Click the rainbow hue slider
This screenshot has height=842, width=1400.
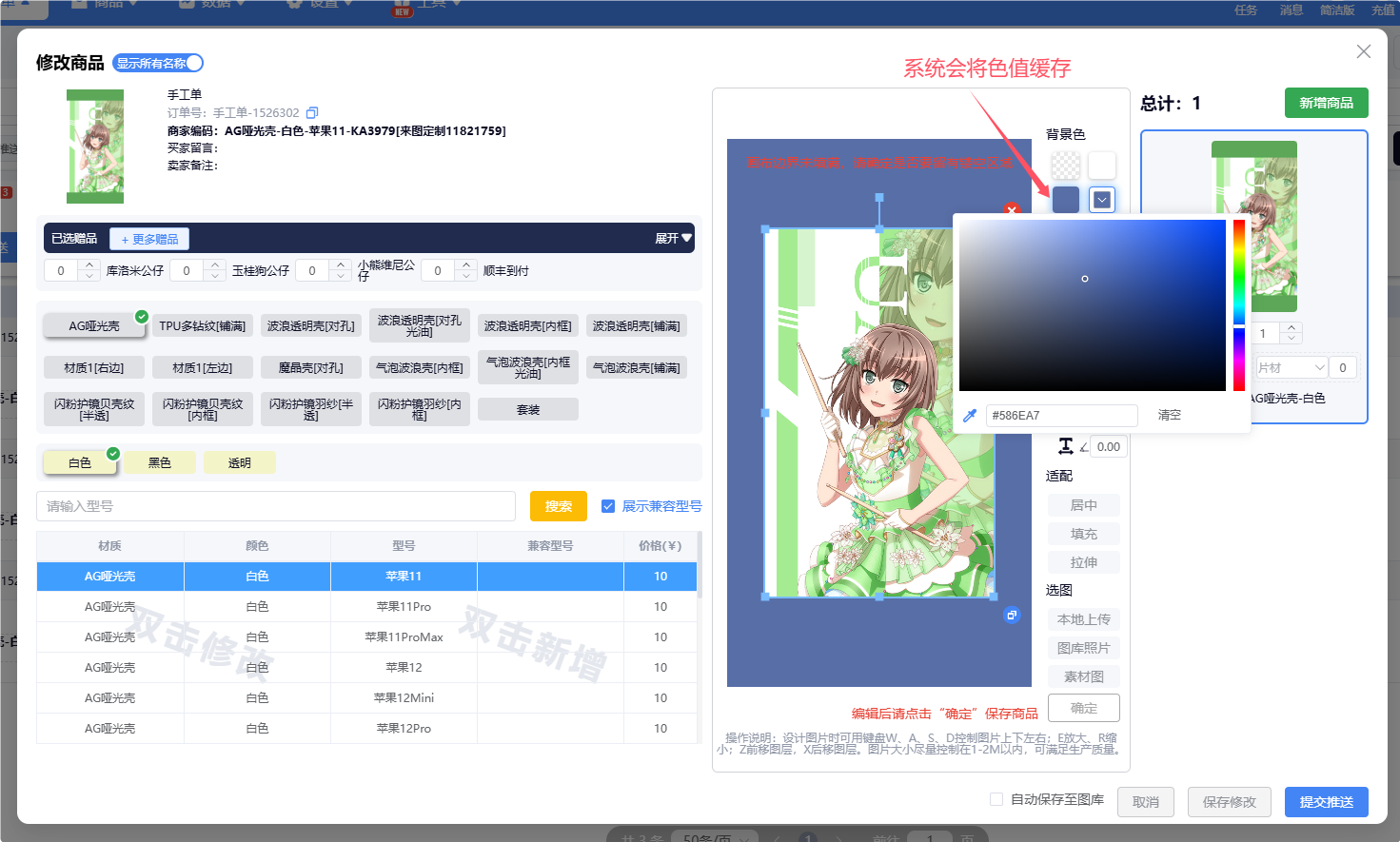click(1239, 305)
